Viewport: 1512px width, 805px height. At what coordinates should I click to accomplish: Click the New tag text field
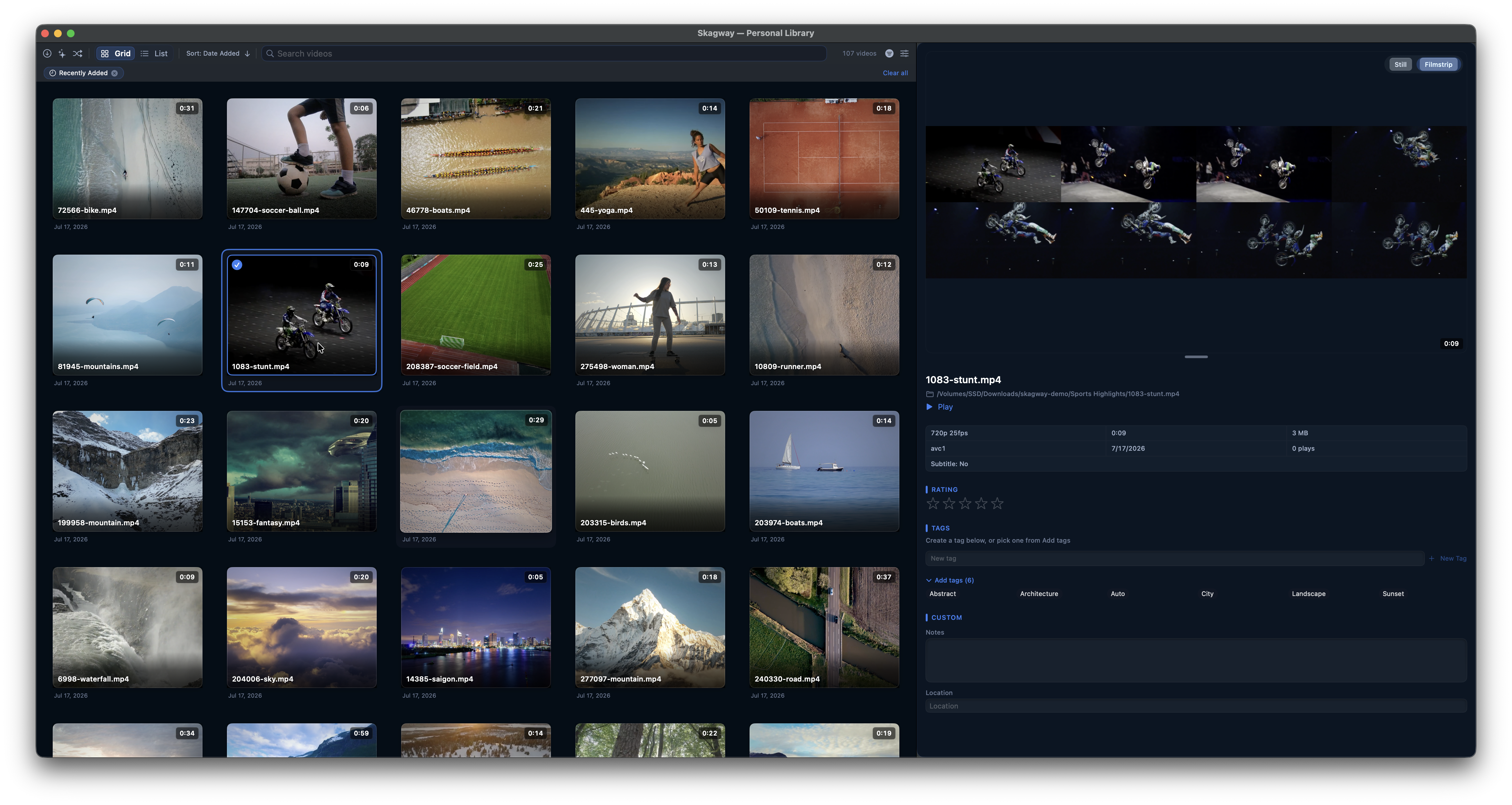1174,558
